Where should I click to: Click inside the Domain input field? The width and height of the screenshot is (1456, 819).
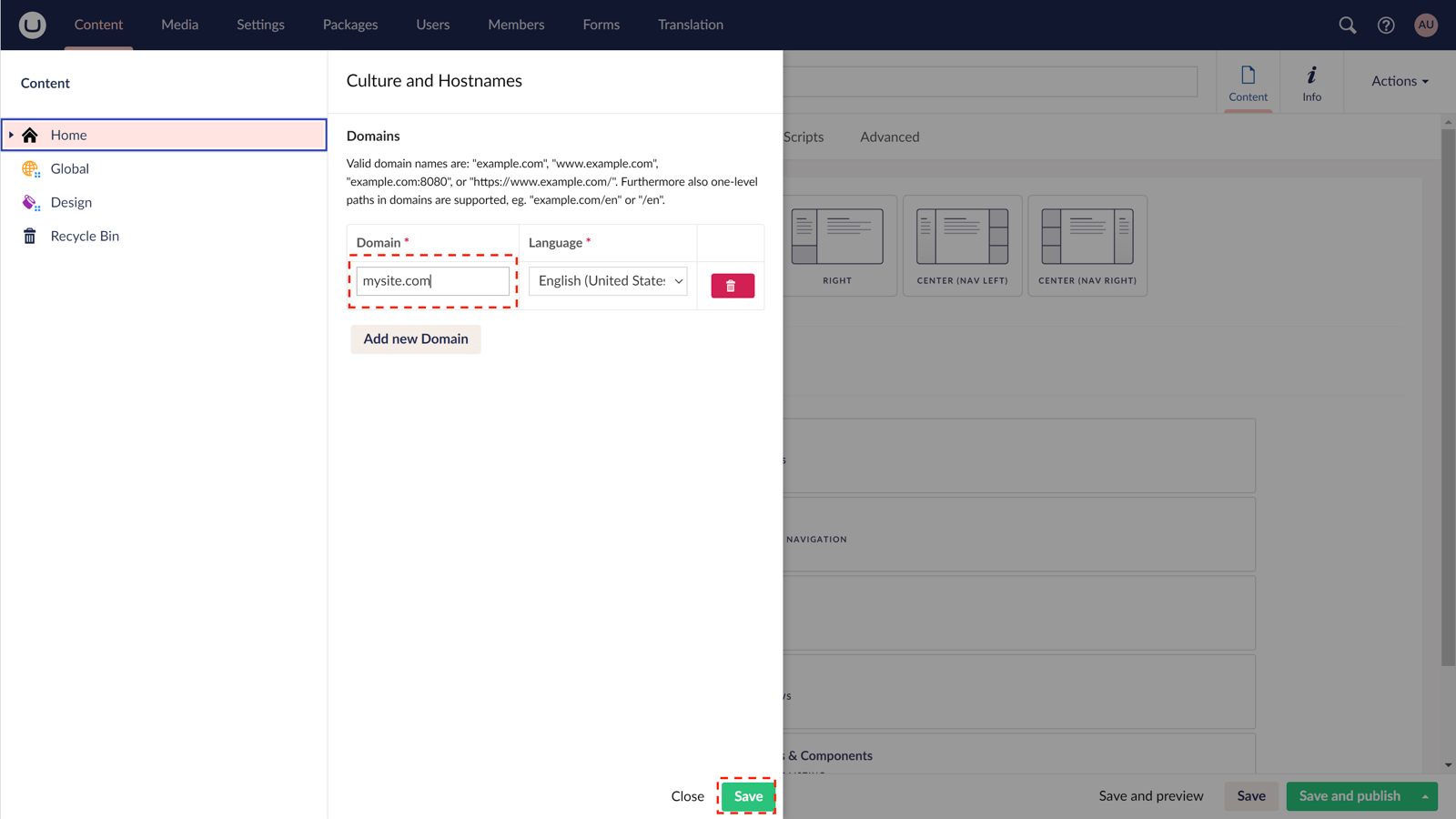coord(432,280)
